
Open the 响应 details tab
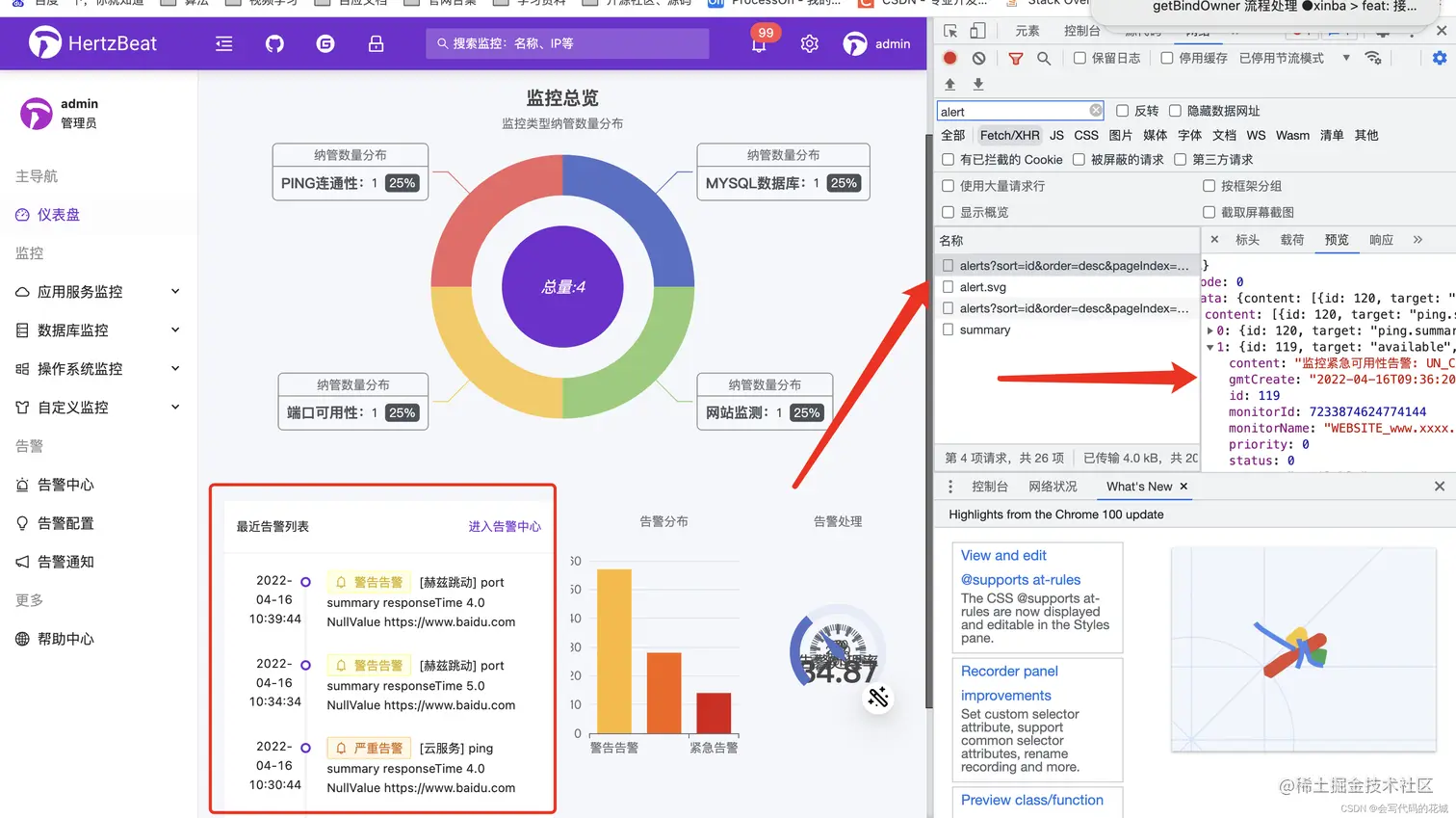[x=1381, y=240]
